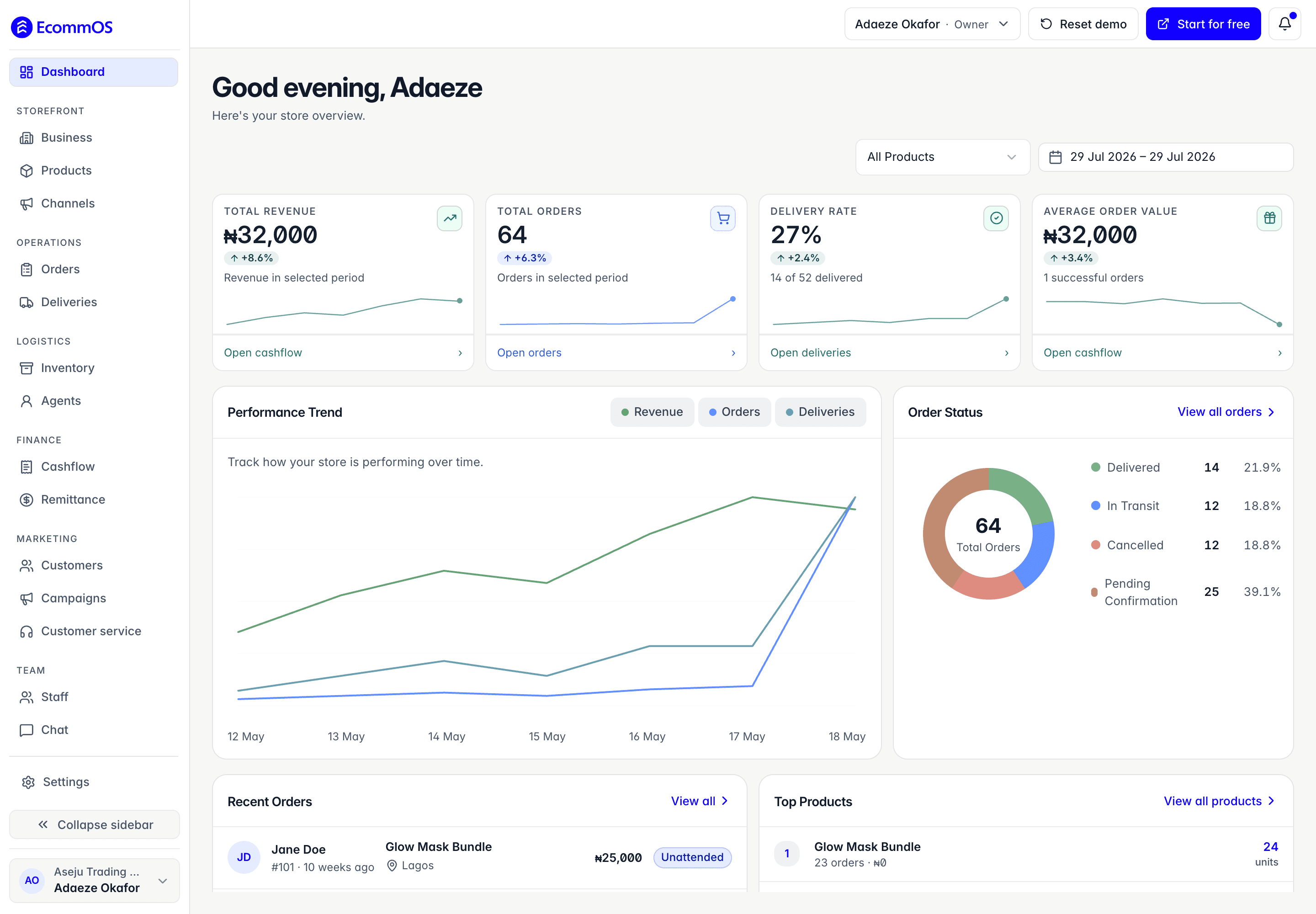Open the Adaeze Okafor Owner role dropdown
The image size is (1316, 914).
(x=932, y=24)
